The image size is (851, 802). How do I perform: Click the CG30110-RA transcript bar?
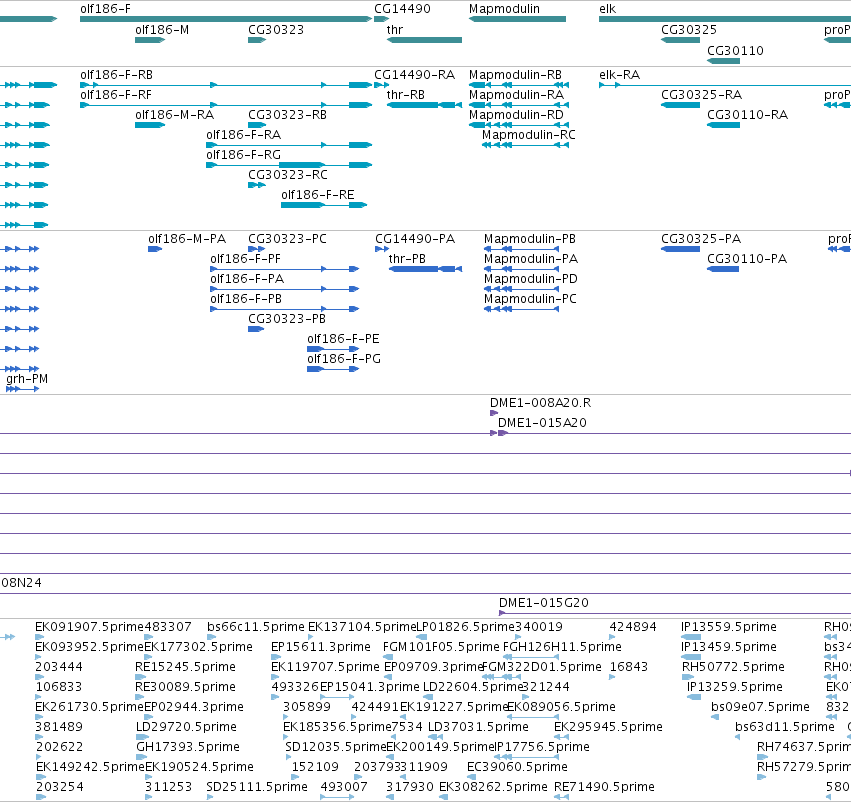tap(723, 125)
